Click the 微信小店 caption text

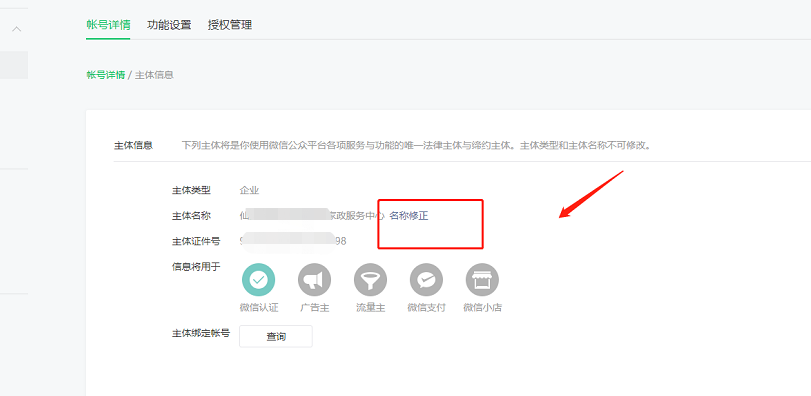[482, 308]
